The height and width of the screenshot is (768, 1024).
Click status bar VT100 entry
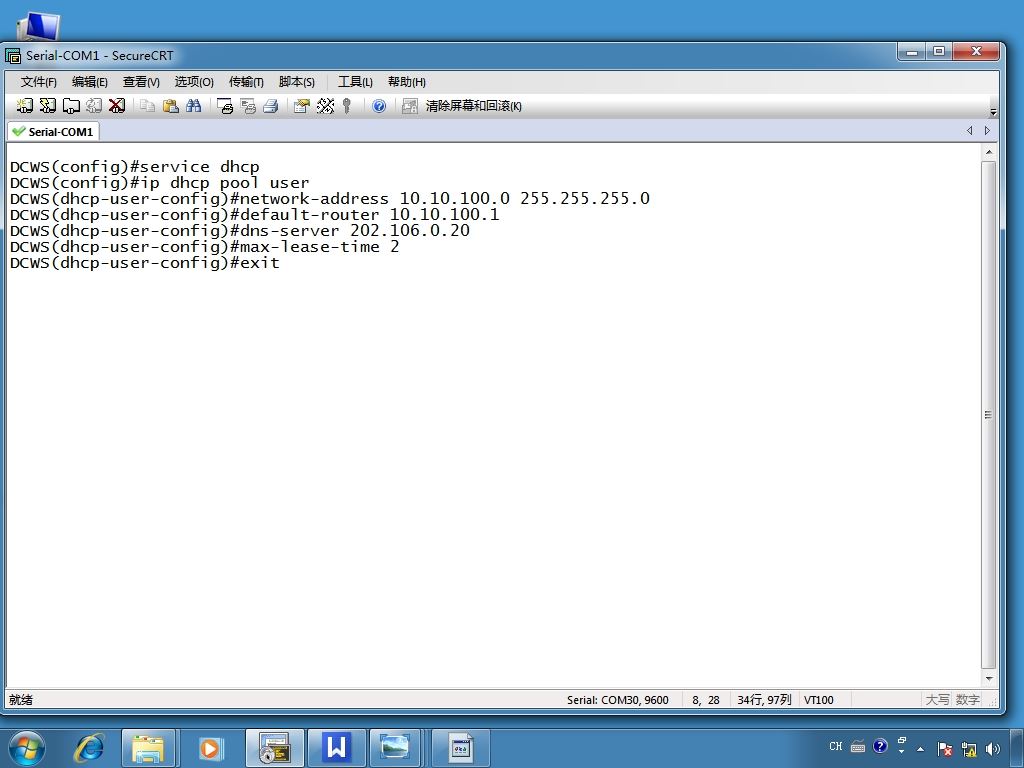819,700
